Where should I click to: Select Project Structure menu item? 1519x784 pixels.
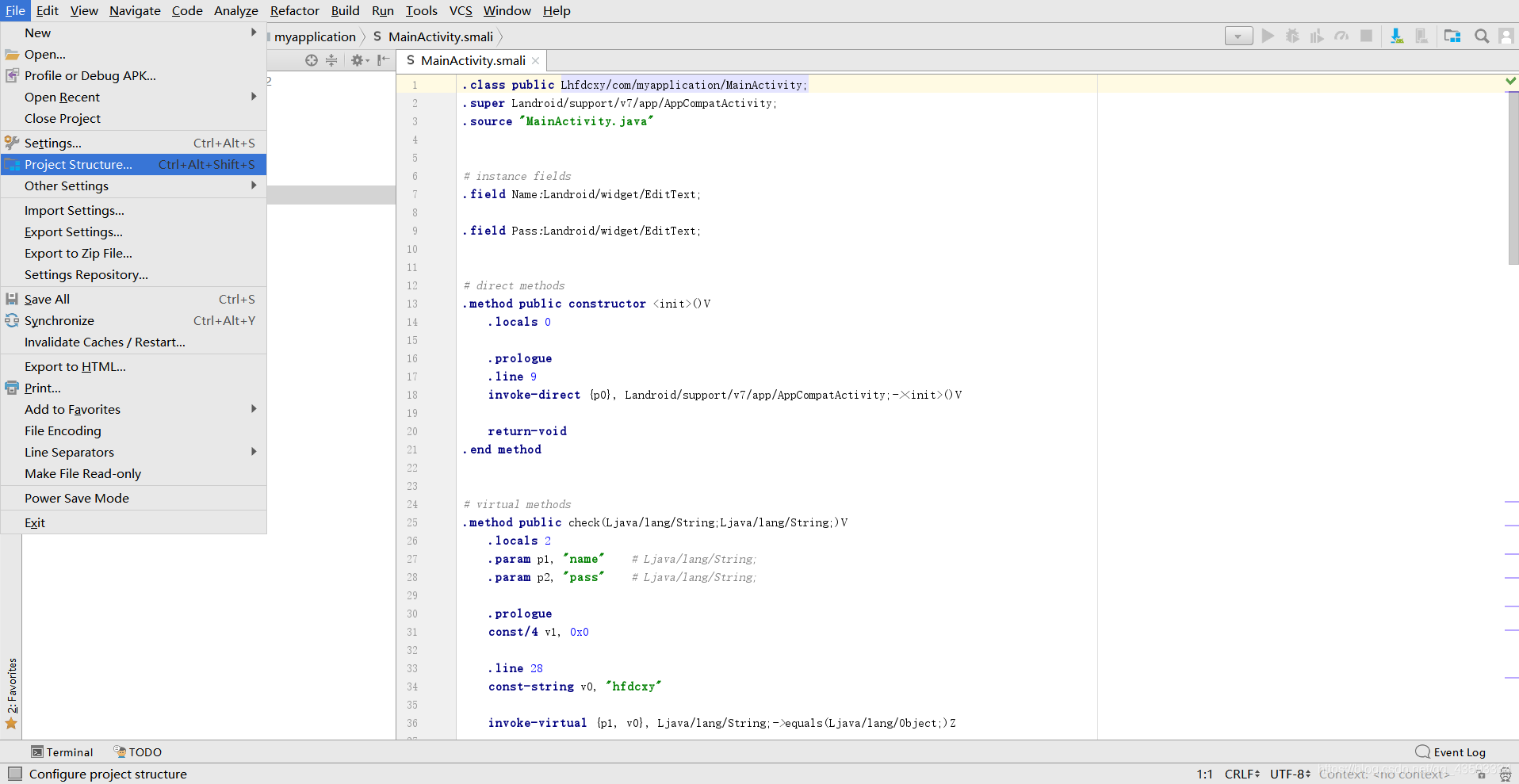point(133,164)
